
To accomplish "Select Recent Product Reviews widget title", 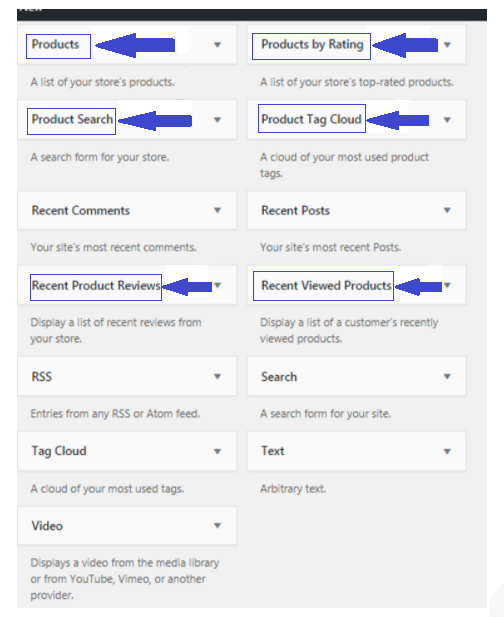I will click(x=96, y=285).
